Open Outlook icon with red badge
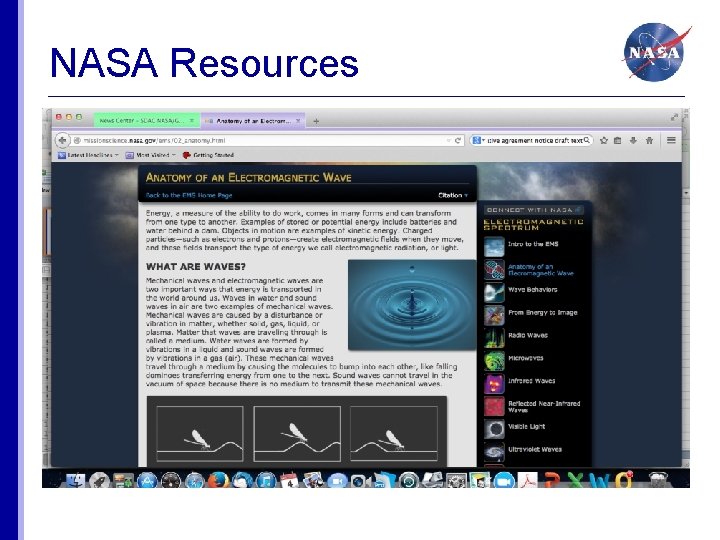 click(x=624, y=480)
